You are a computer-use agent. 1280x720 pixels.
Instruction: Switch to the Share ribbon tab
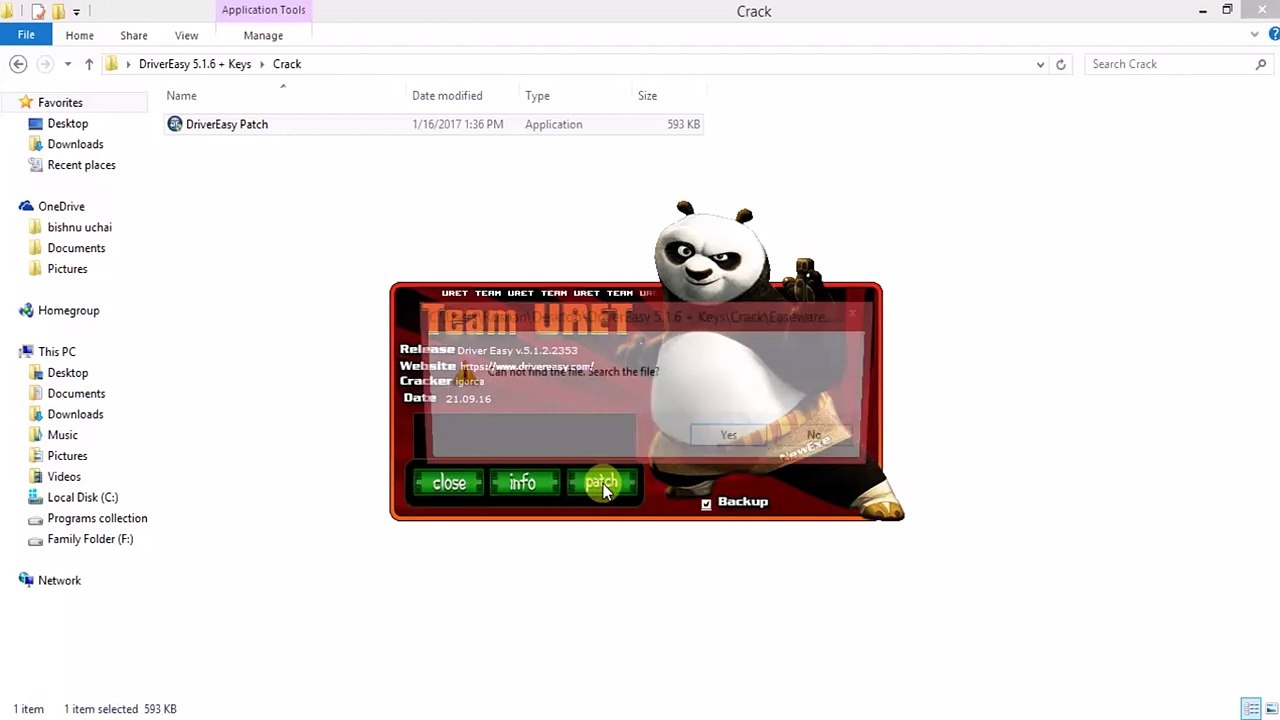[x=133, y=35]
